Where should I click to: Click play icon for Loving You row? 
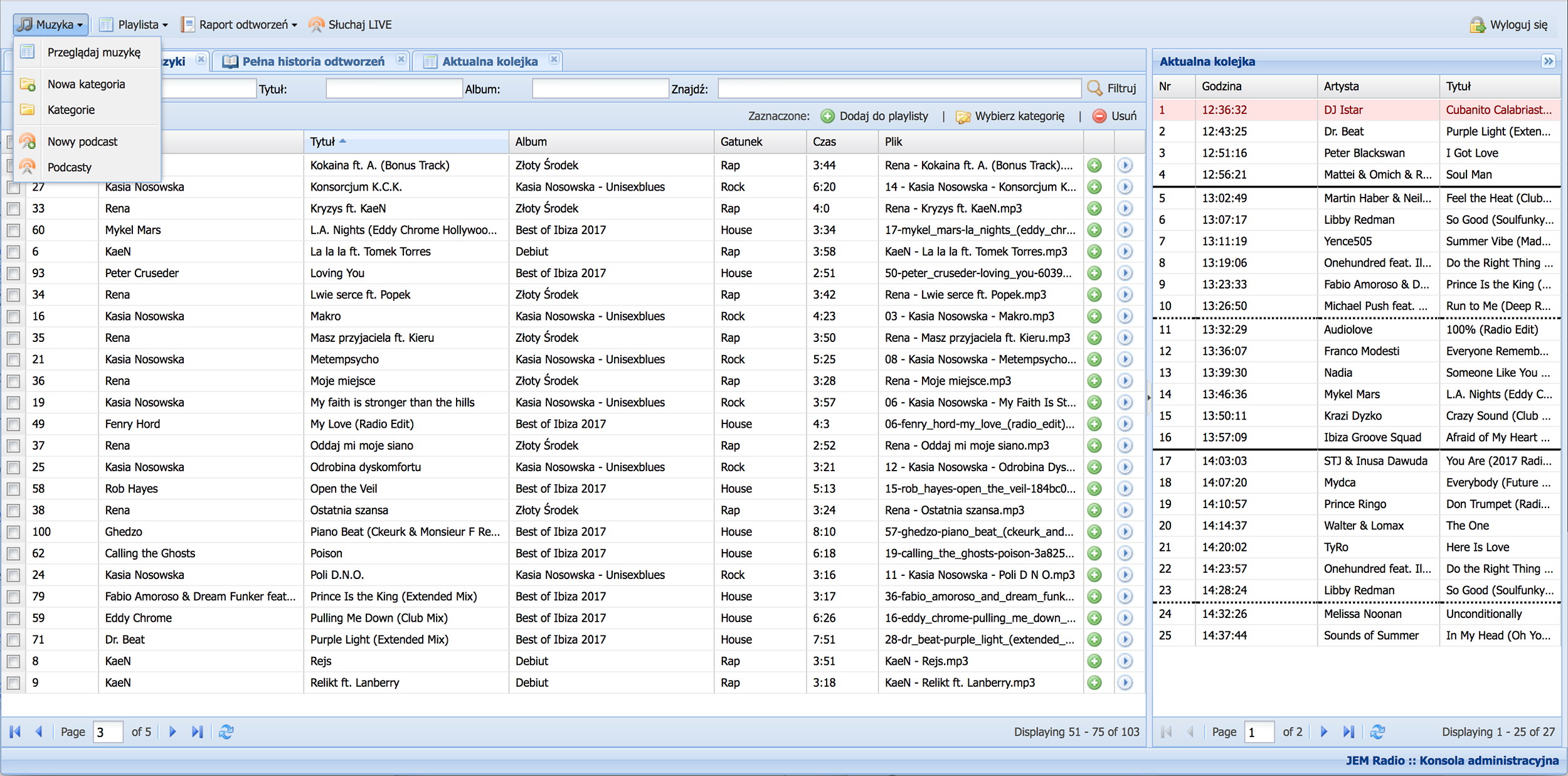point(1125,273)
